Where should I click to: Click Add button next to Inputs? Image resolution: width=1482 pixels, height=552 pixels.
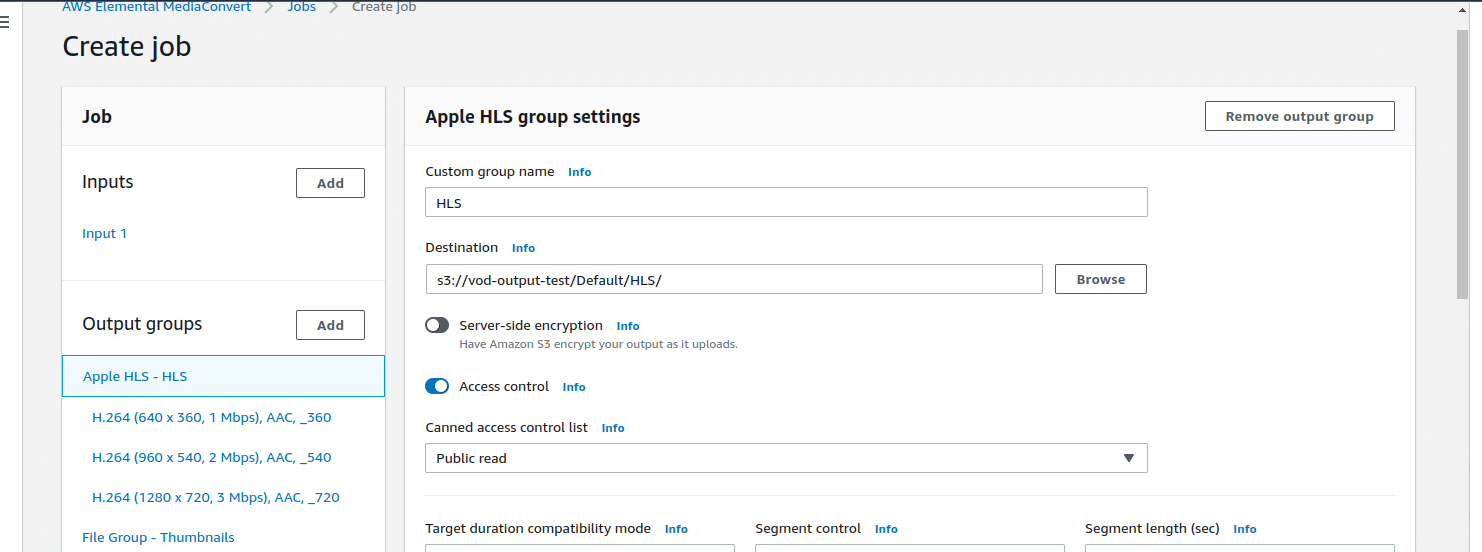[330, 183]
